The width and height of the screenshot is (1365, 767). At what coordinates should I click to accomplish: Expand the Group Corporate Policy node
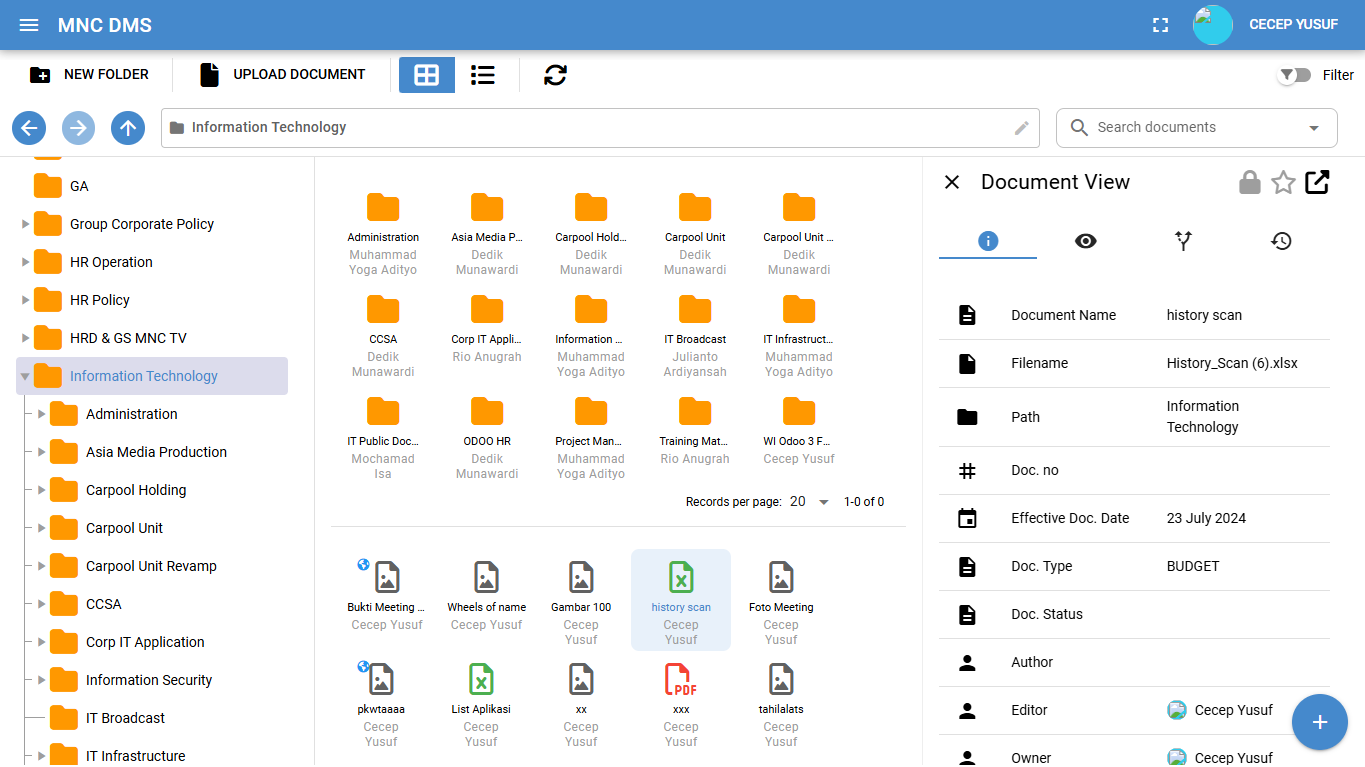point(25,224)
